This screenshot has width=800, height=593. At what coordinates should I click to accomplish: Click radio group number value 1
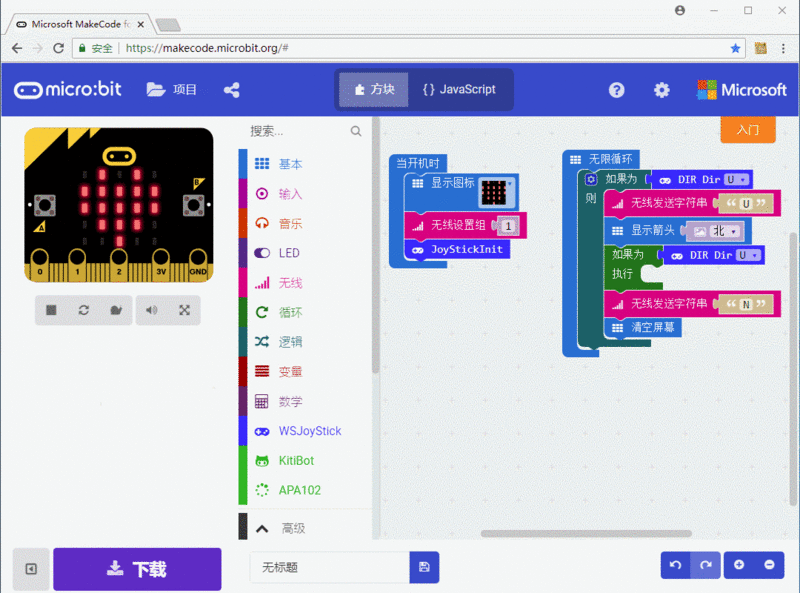(x=508, y=226)
